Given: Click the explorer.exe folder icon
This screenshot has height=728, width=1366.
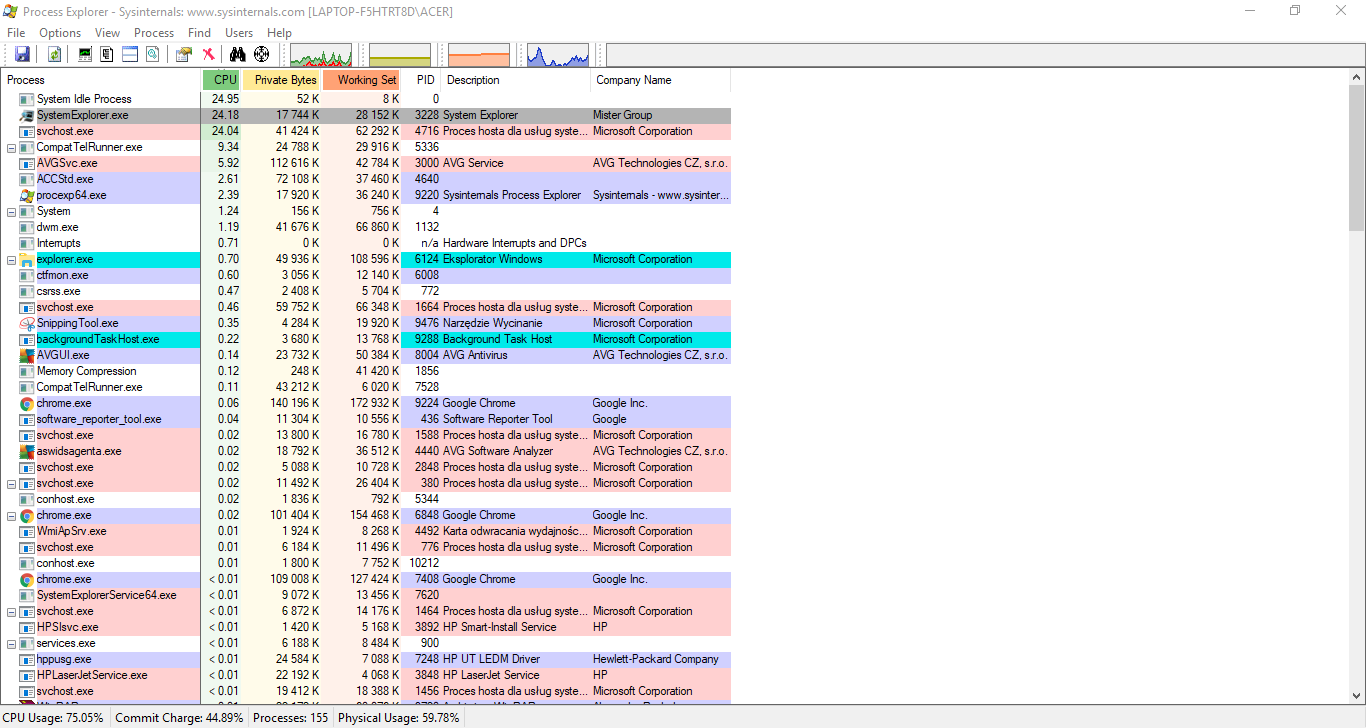Looking at the screenshot, I should click(27, 259).
